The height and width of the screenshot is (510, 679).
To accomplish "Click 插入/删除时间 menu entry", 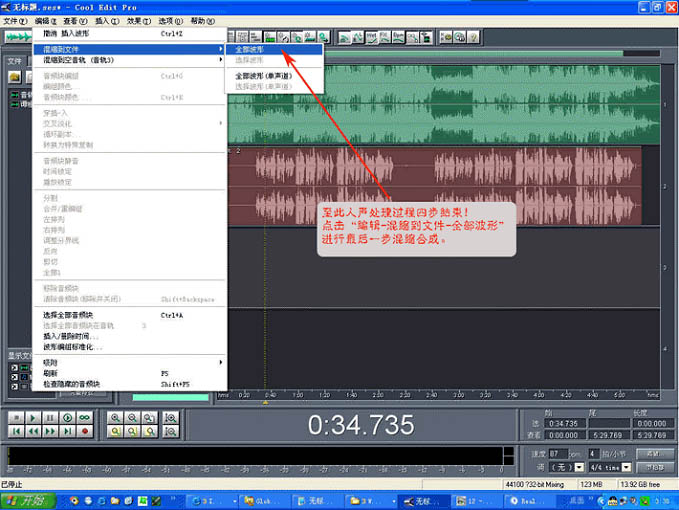I will click(129, 336).
